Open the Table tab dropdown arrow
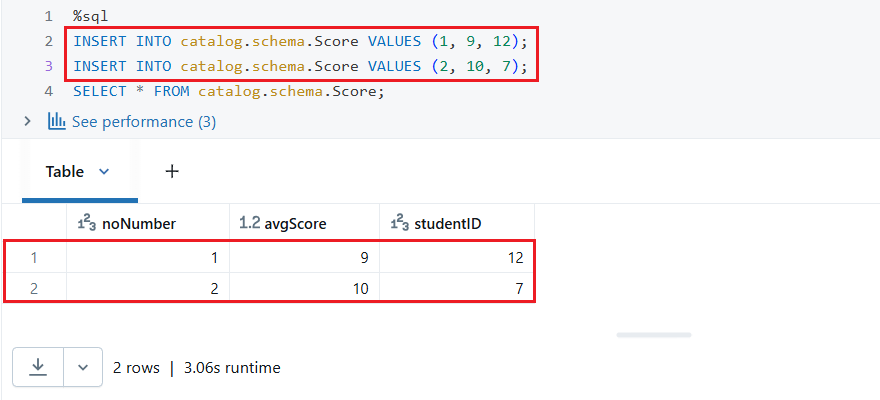 point(104,172)
